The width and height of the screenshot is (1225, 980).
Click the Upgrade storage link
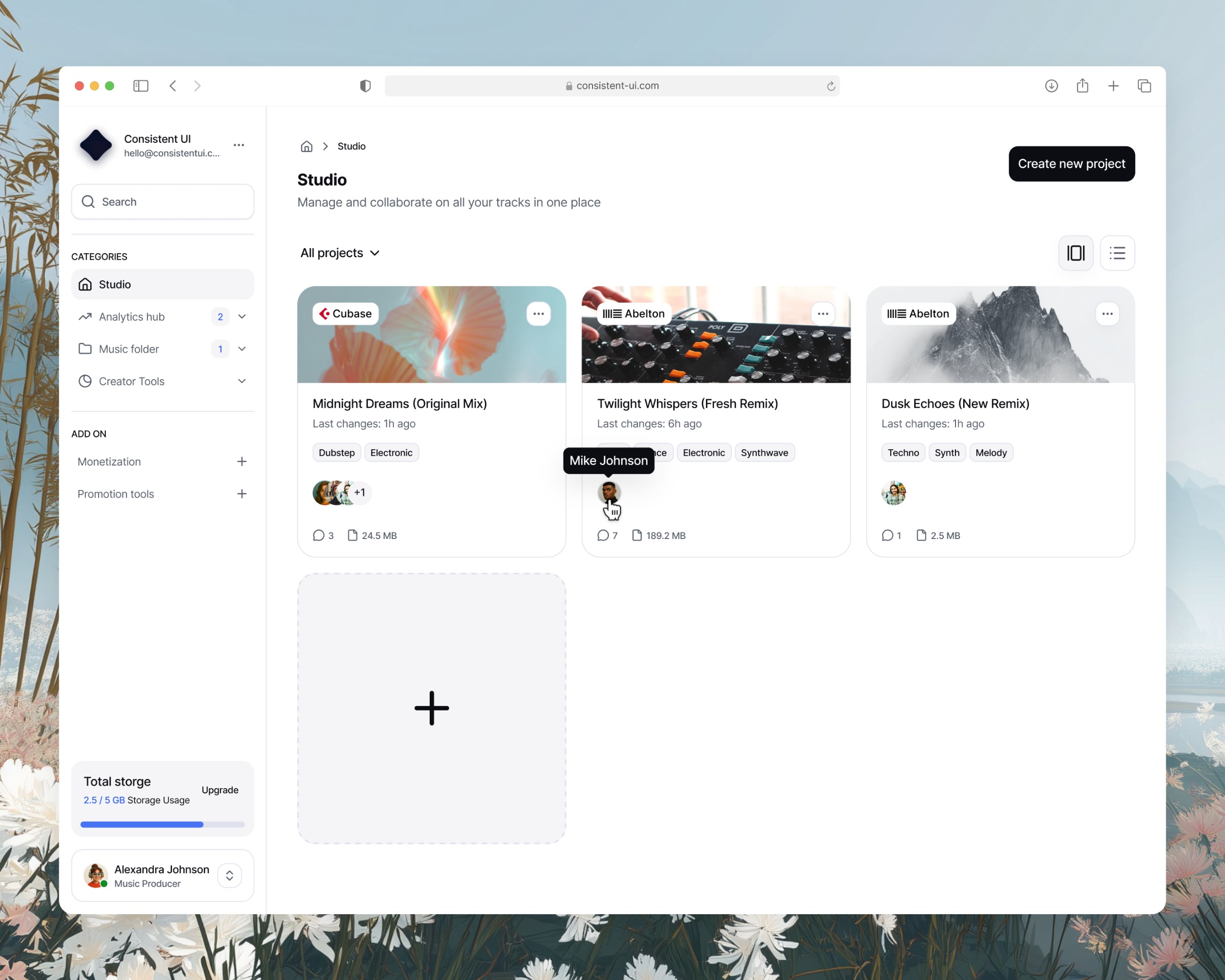(220, 790)
